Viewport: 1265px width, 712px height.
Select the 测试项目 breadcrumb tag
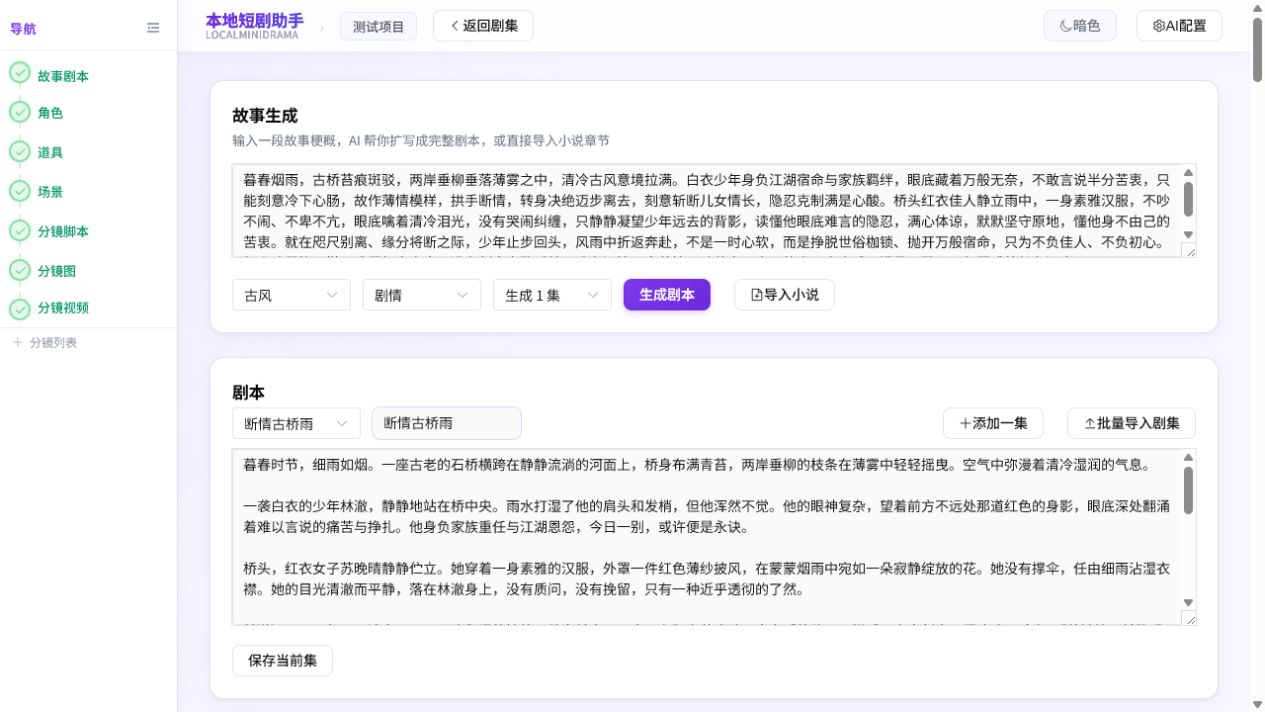[378, 27]
